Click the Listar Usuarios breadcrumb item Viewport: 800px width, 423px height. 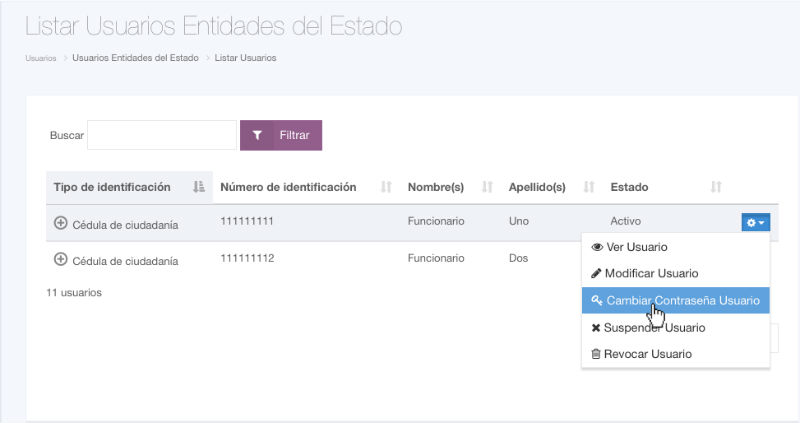pyautogui.click(x=245, y=58)
